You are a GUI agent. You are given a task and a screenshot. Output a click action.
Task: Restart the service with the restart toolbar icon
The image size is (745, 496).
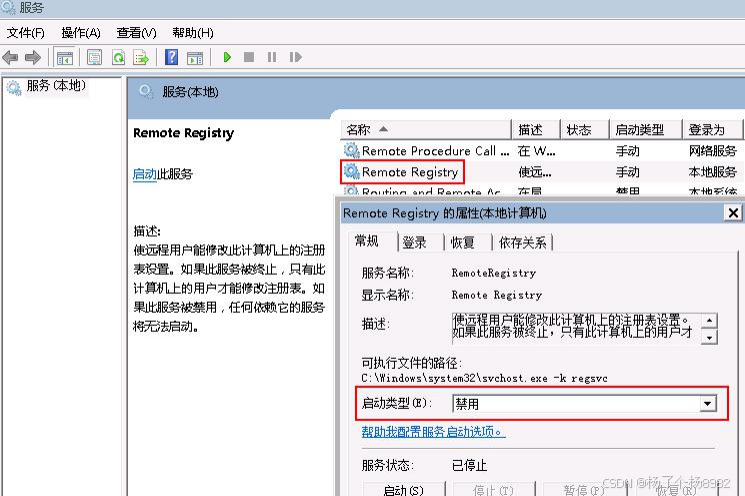[296, 57]
